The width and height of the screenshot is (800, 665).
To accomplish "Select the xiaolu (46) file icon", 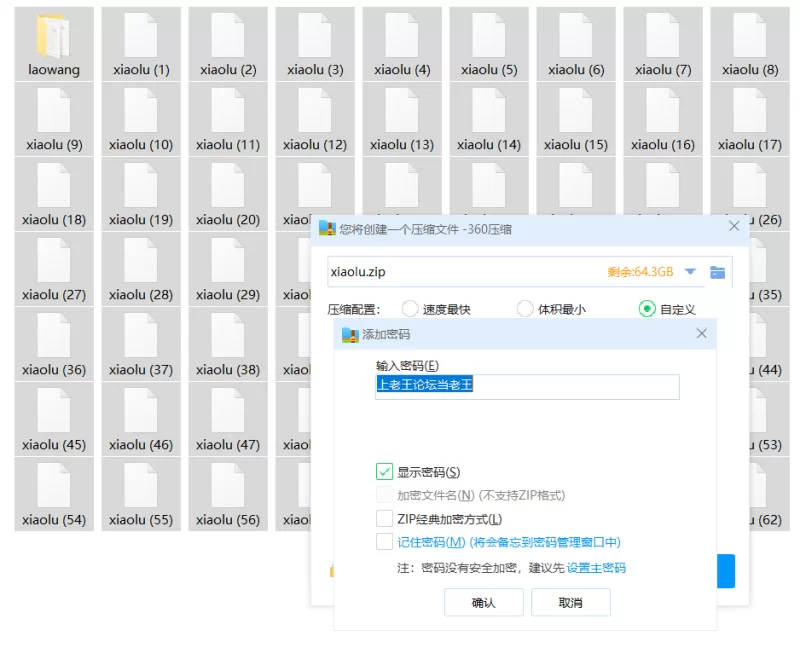I will [x=141, y=411].
